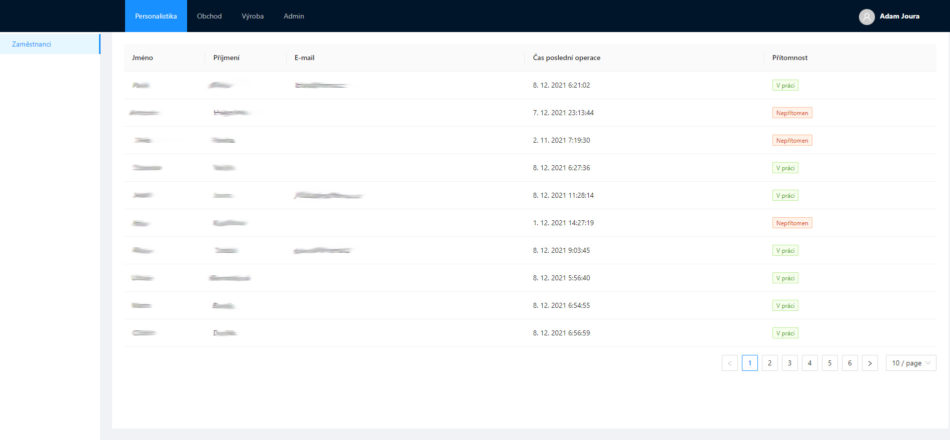Click V práci tag in 6:27:36 row
The image size is (950, 440).
pos(785,168)
